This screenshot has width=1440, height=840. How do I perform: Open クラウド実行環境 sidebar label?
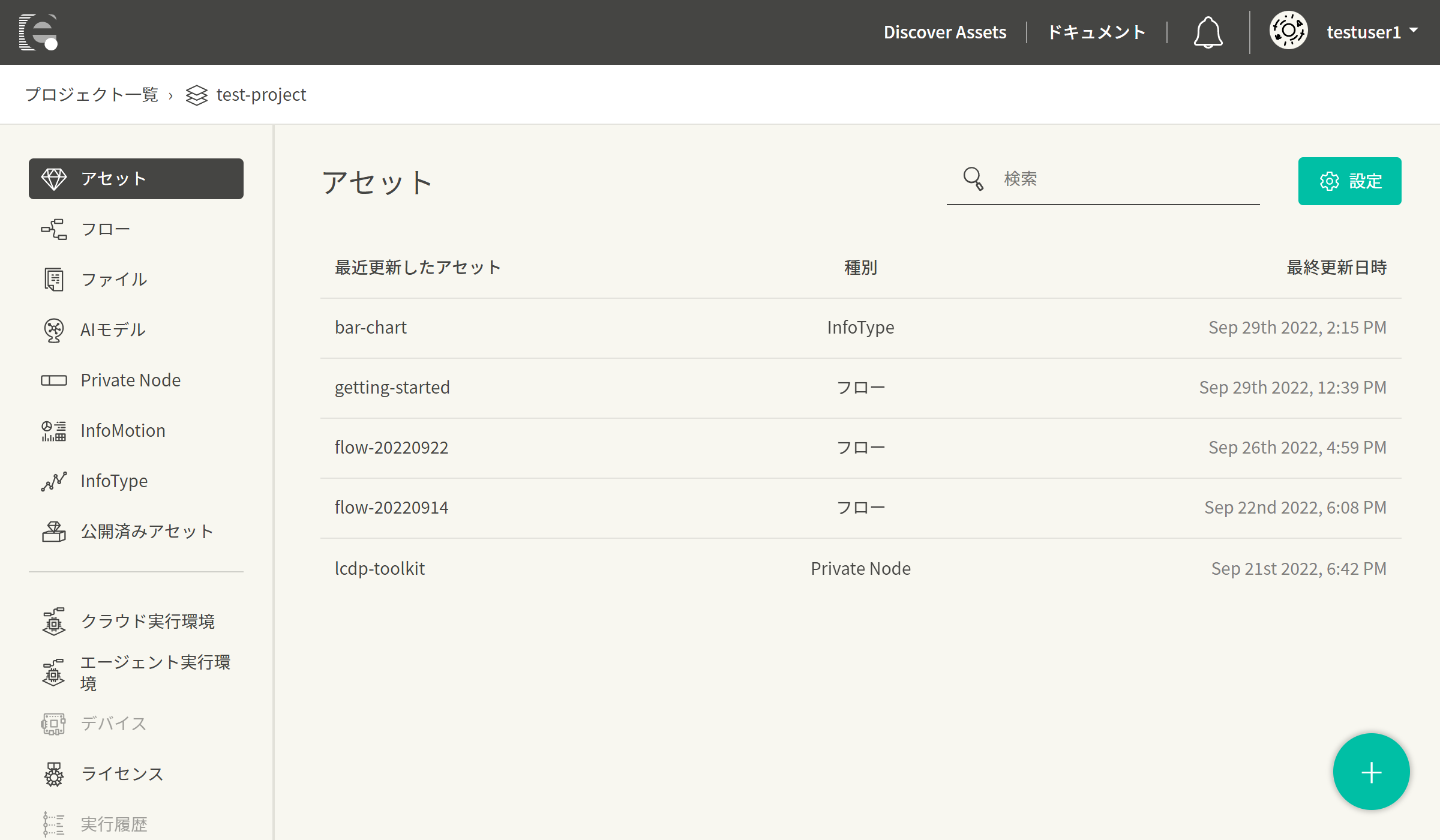[x=148, y=622]
